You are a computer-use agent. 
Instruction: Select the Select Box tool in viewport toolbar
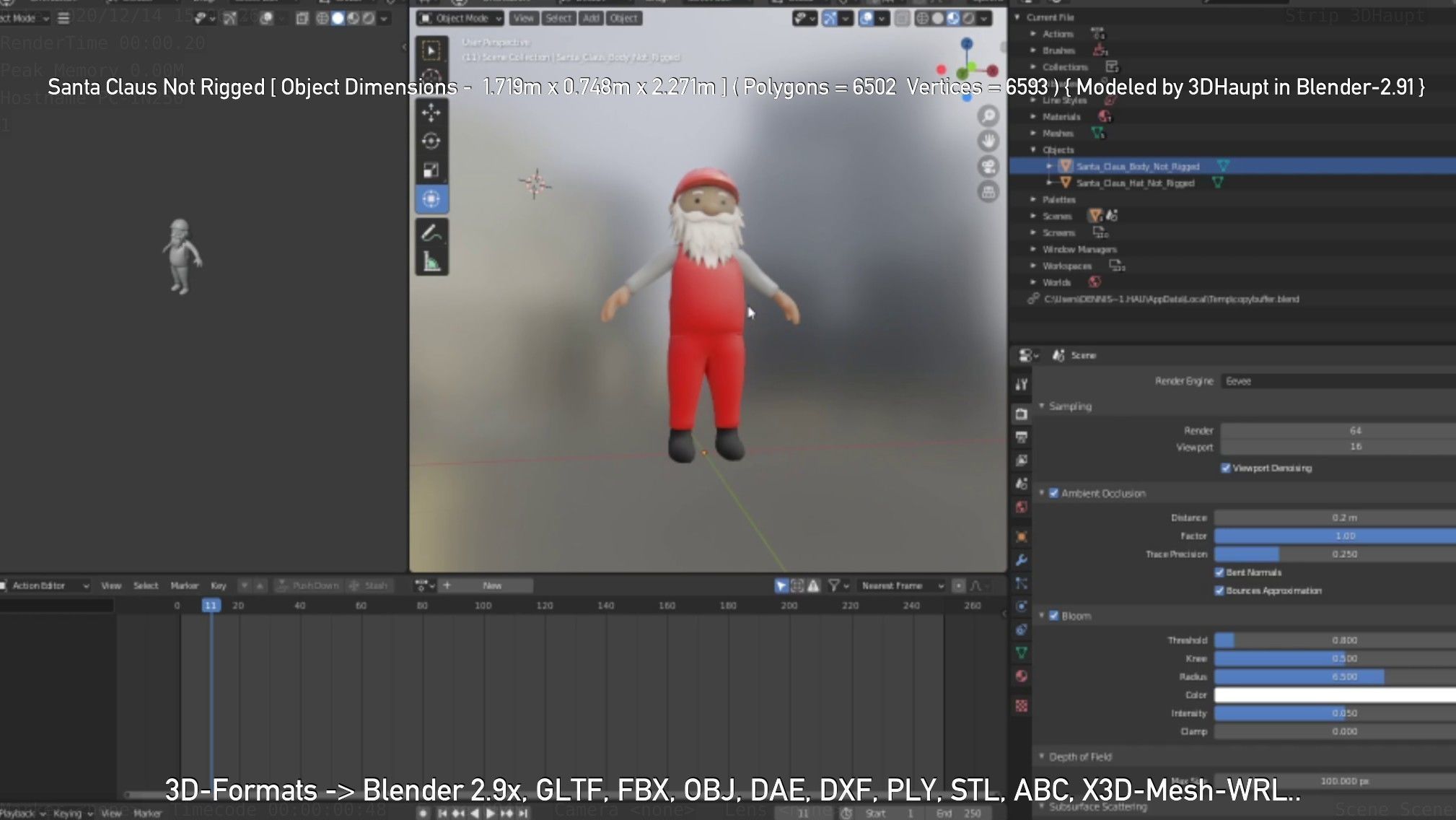[x=431, y=51]
